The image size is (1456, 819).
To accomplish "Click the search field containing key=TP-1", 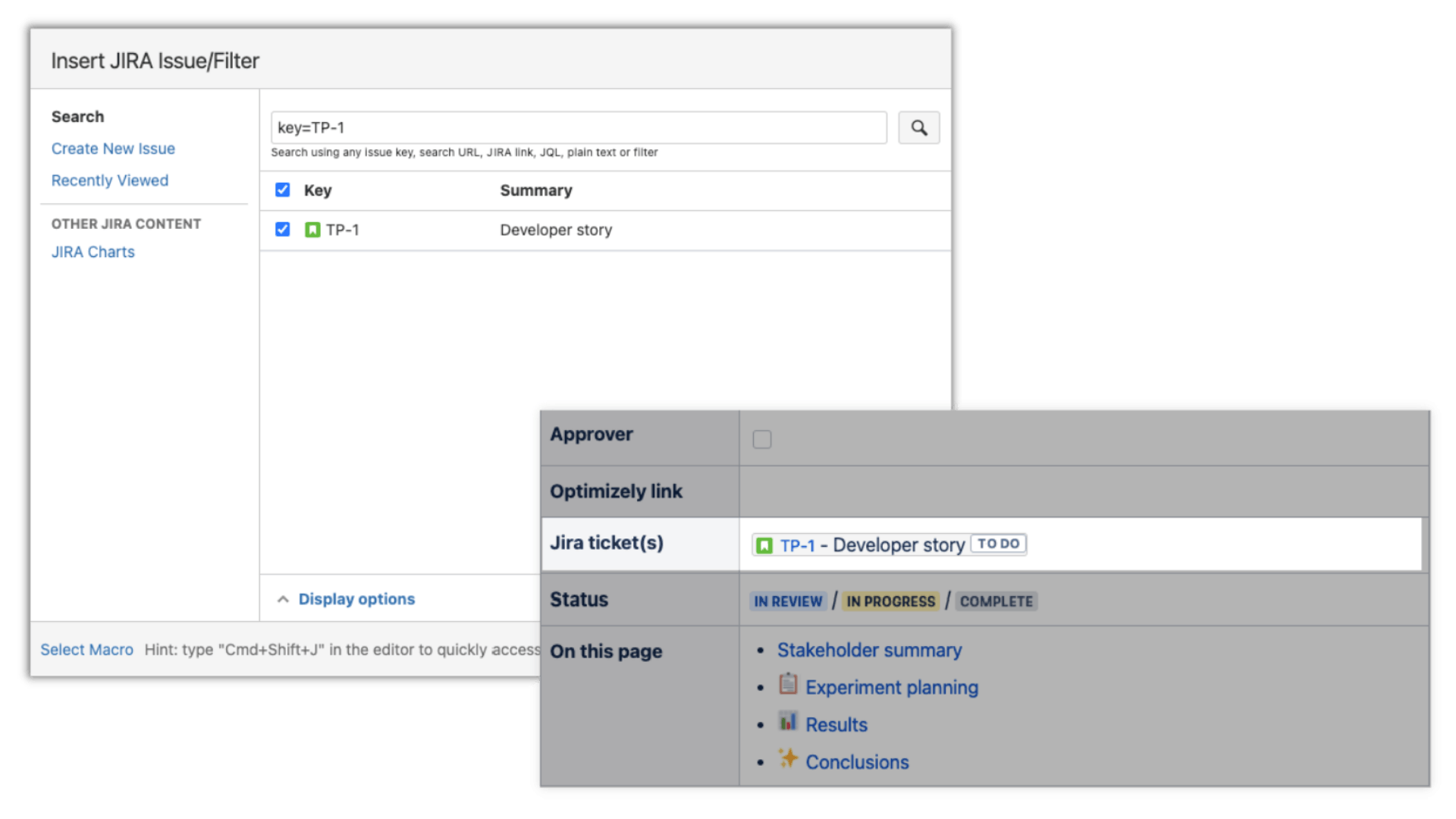I will click(x=579, y=127).
